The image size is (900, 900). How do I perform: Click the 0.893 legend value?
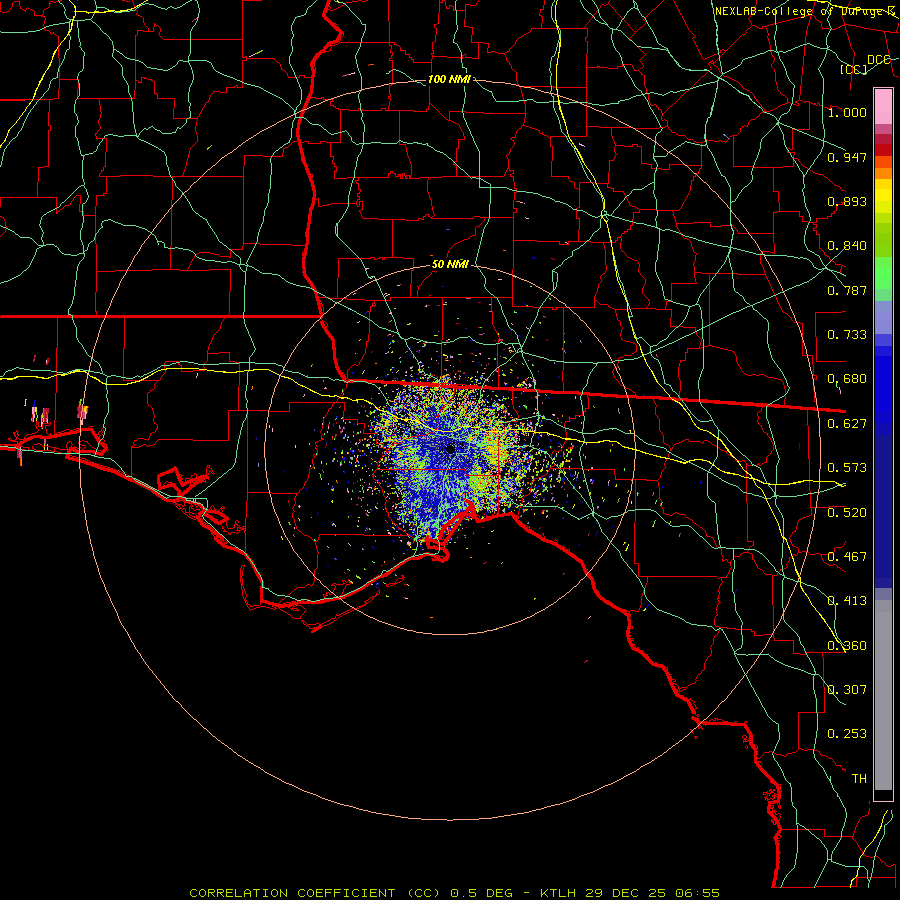(847, 201)
